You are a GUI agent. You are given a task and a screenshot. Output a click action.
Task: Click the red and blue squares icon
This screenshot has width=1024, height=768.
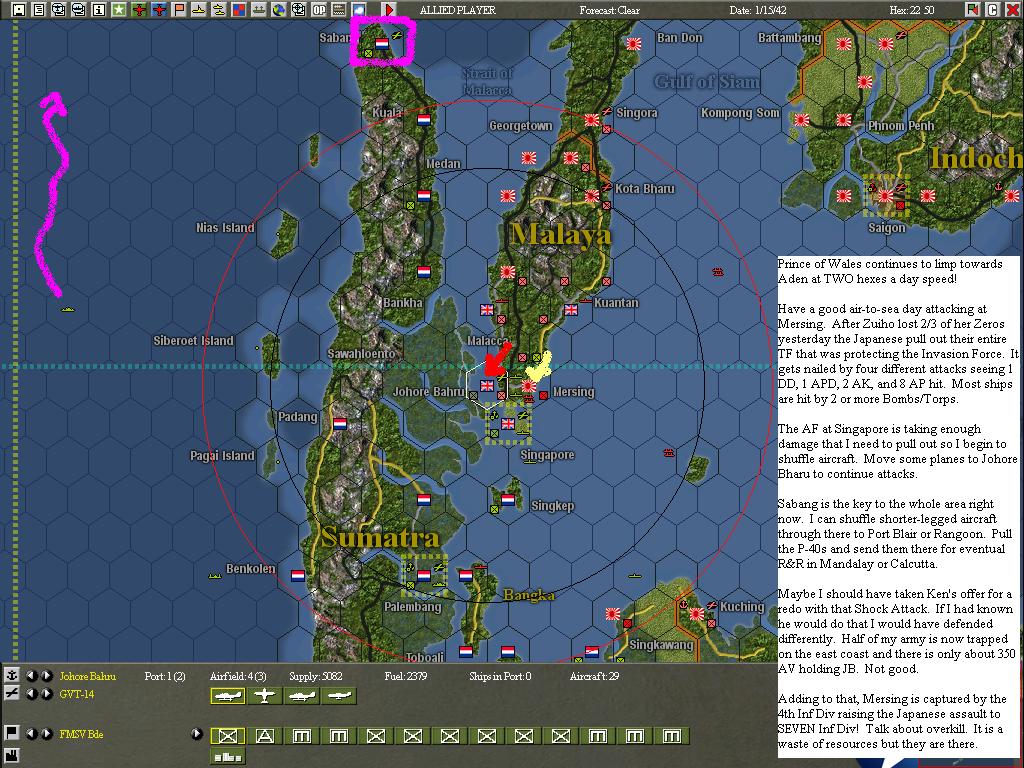239,10
